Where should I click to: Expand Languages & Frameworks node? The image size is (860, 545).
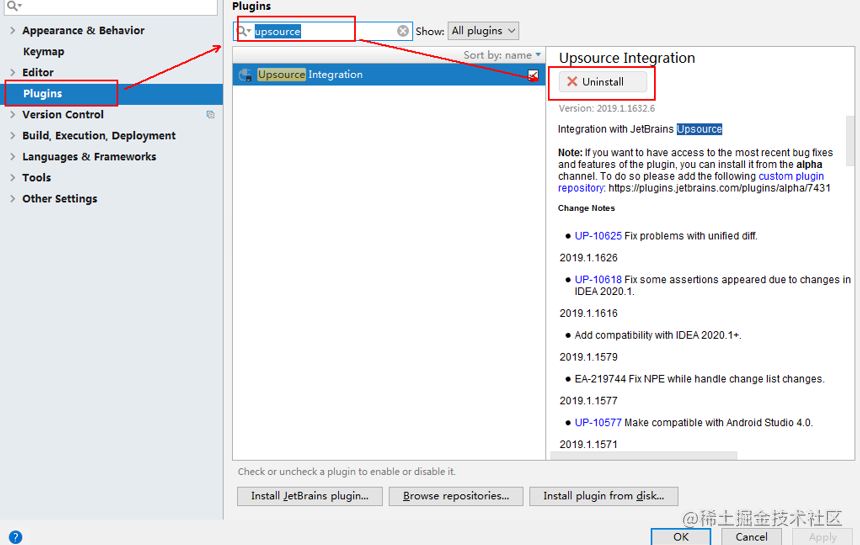click(12, 157)
